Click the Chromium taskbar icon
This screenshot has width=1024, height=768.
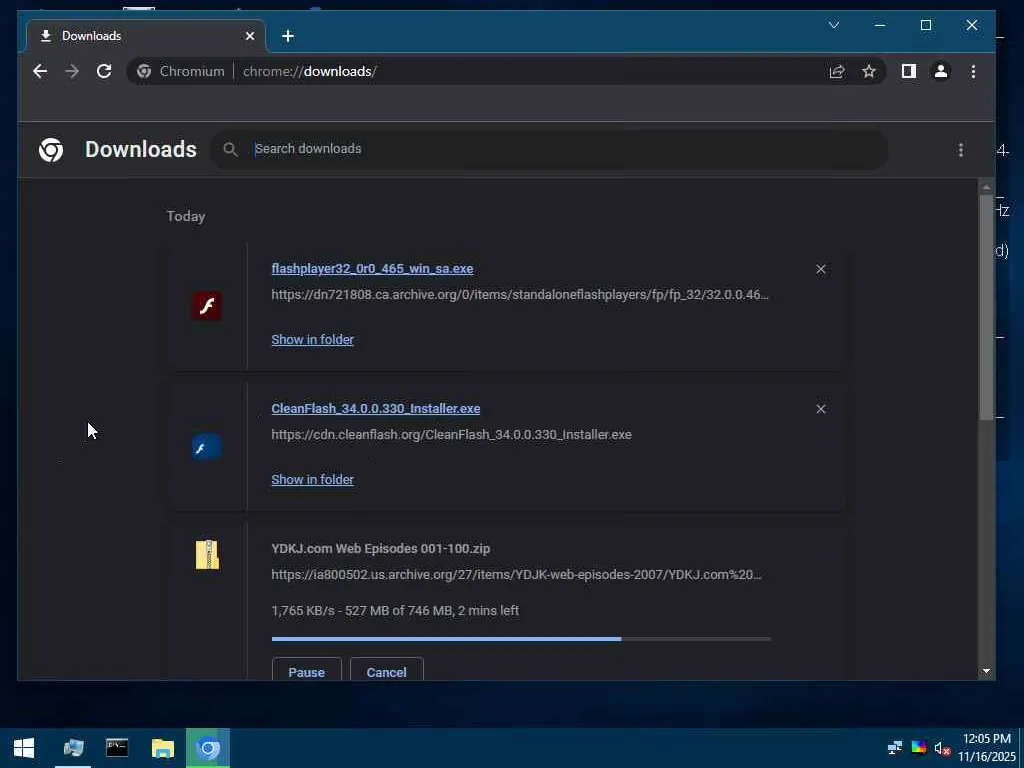(208, 748)
